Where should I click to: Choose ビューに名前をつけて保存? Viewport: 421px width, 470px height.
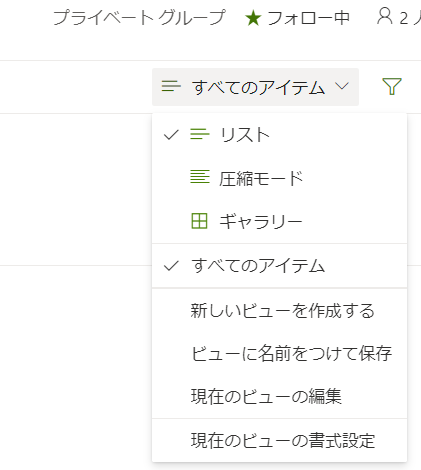coord(279,353)
